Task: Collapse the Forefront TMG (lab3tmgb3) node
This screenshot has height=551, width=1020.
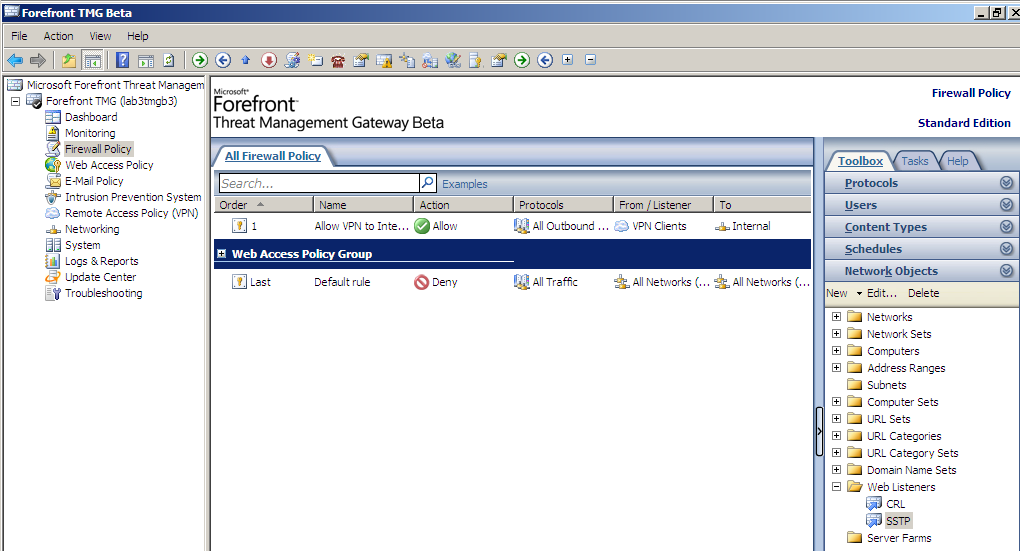Action: (16, 101)
